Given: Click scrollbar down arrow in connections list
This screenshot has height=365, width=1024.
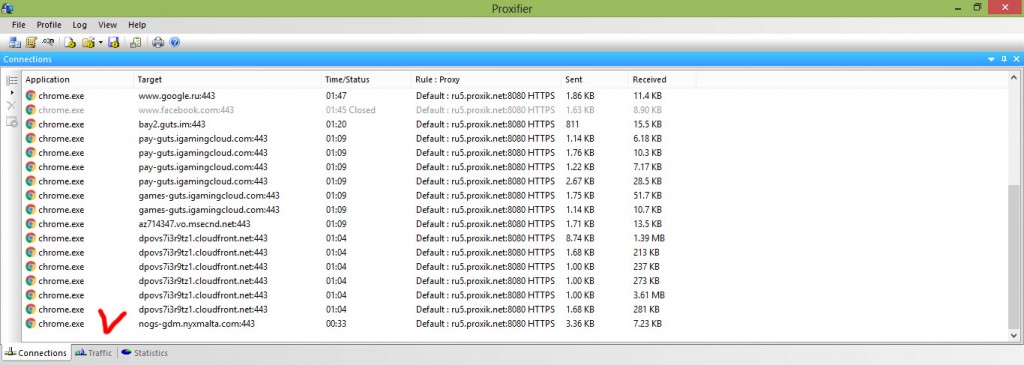Looking at the screenshot, I should click(x=1014, y=335).
